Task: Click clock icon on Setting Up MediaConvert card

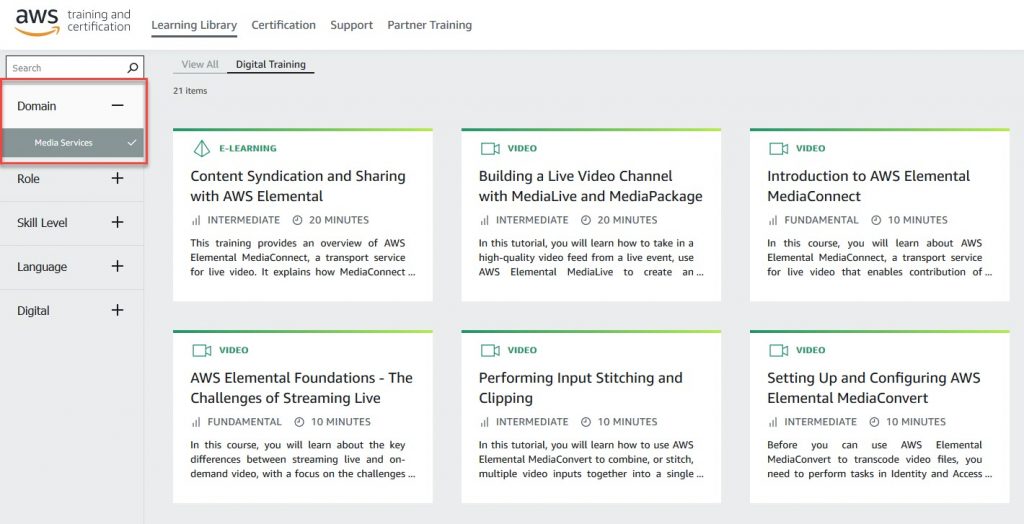Action: click(x=874, y=422)
